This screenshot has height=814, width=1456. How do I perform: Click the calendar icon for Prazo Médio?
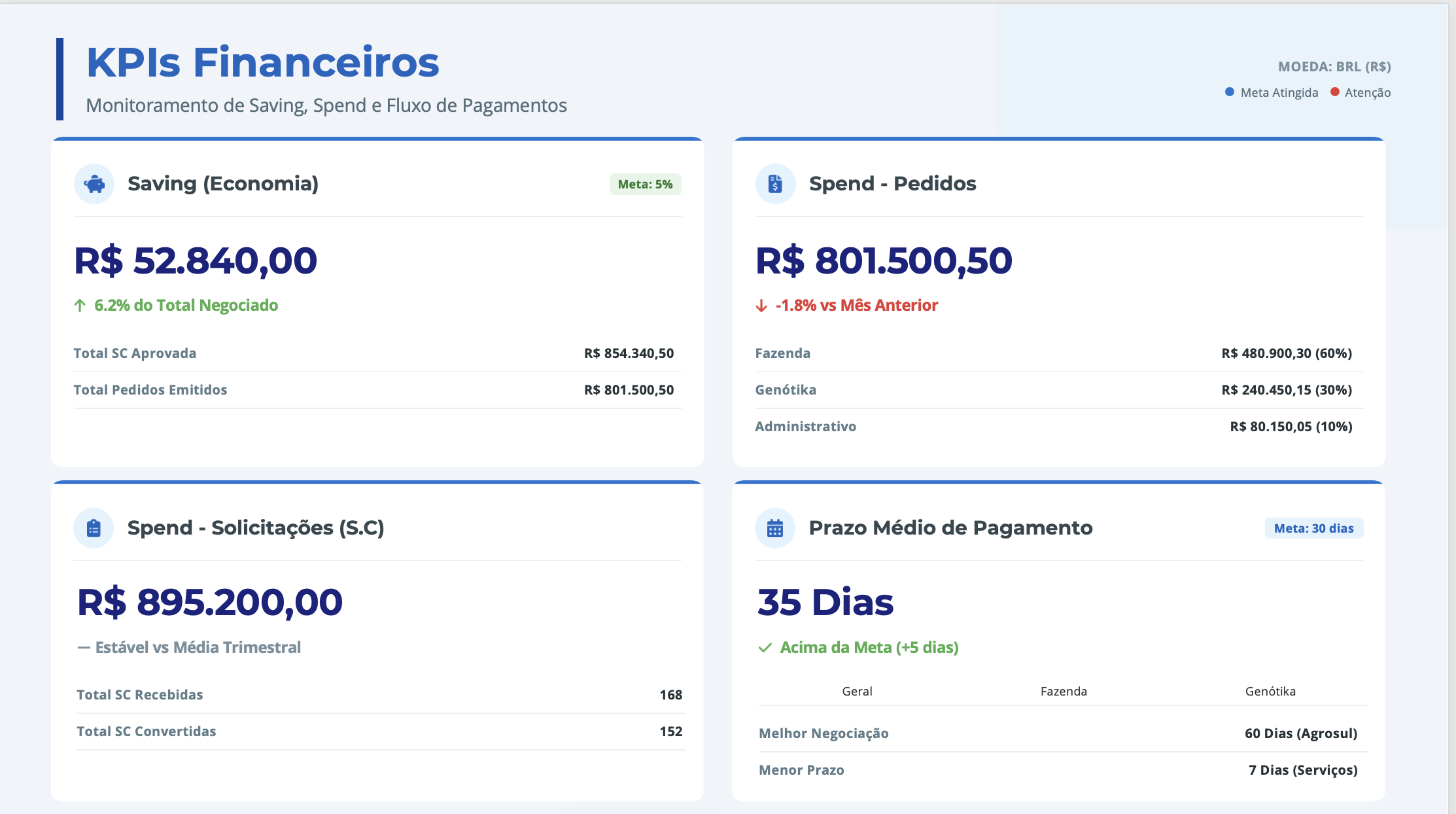tap(775, 528)
